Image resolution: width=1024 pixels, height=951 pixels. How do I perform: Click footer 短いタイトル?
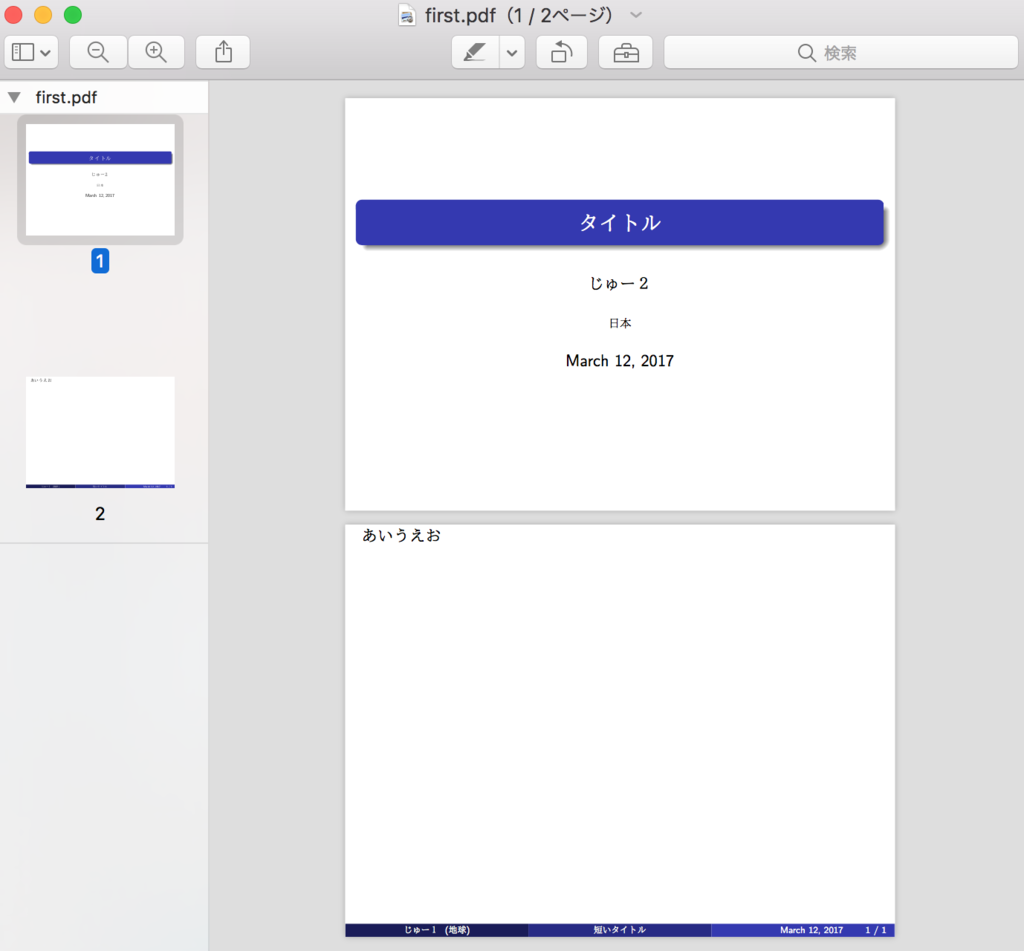click(620, 930)
